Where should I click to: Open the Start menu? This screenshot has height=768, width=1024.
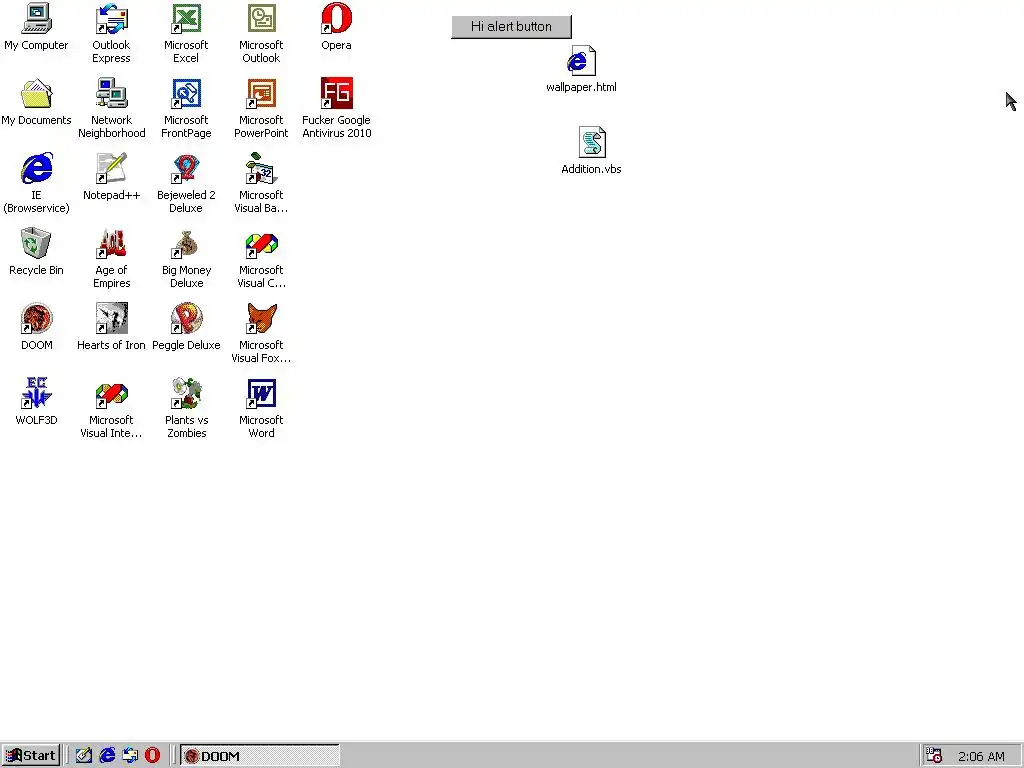pyautogui.click(x=31, y=756)
